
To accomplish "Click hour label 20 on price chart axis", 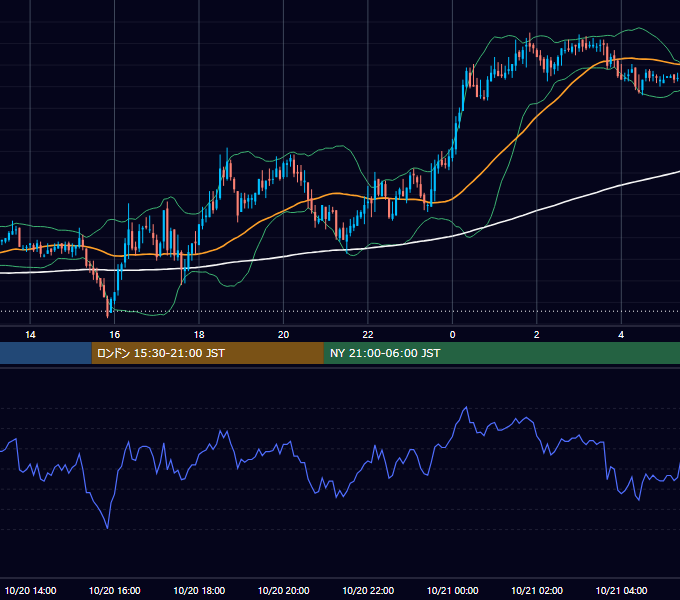I will 284,335.
